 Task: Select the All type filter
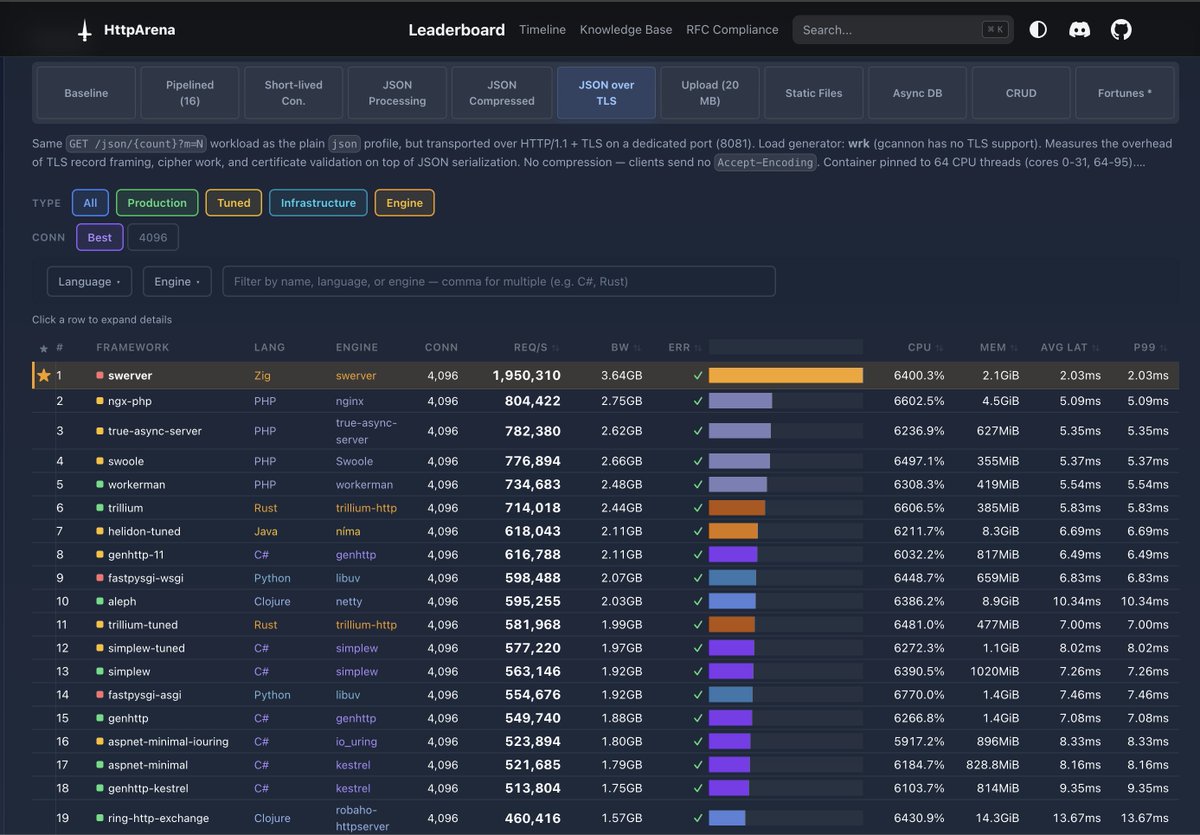90,203
